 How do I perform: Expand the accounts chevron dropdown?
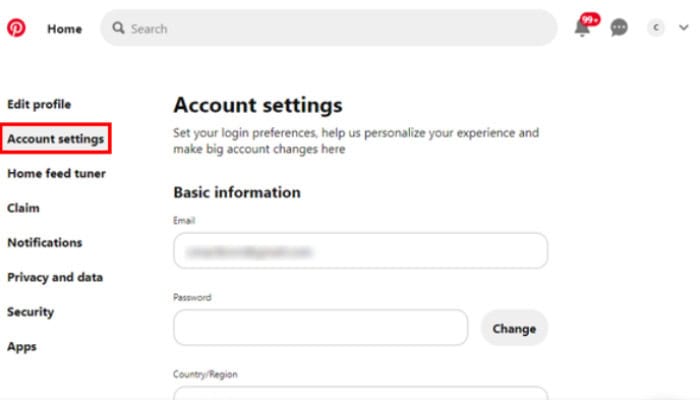pos(683,28)
